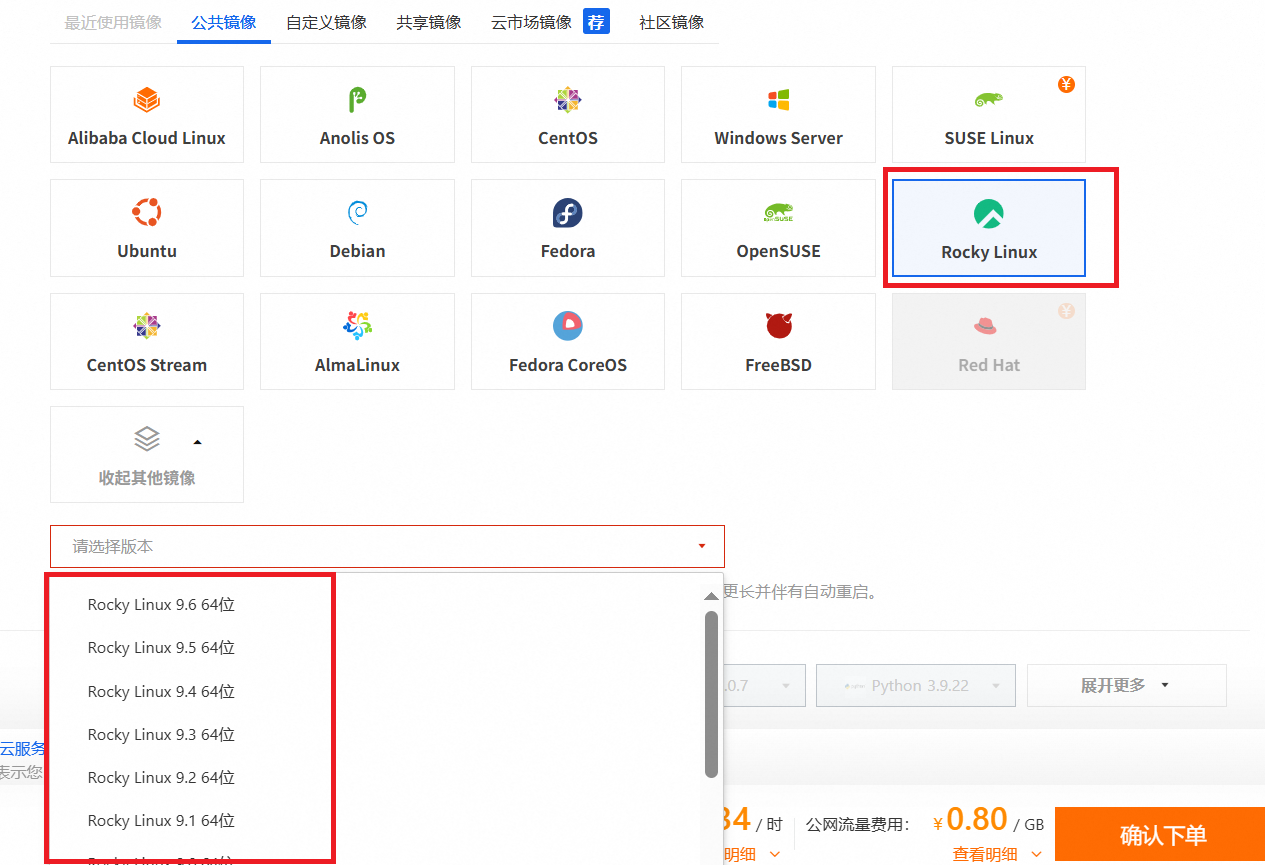Select Rocky Linux 9.4 64位 option
Screen dimensions: 1265x865
(x=161, y=692)
